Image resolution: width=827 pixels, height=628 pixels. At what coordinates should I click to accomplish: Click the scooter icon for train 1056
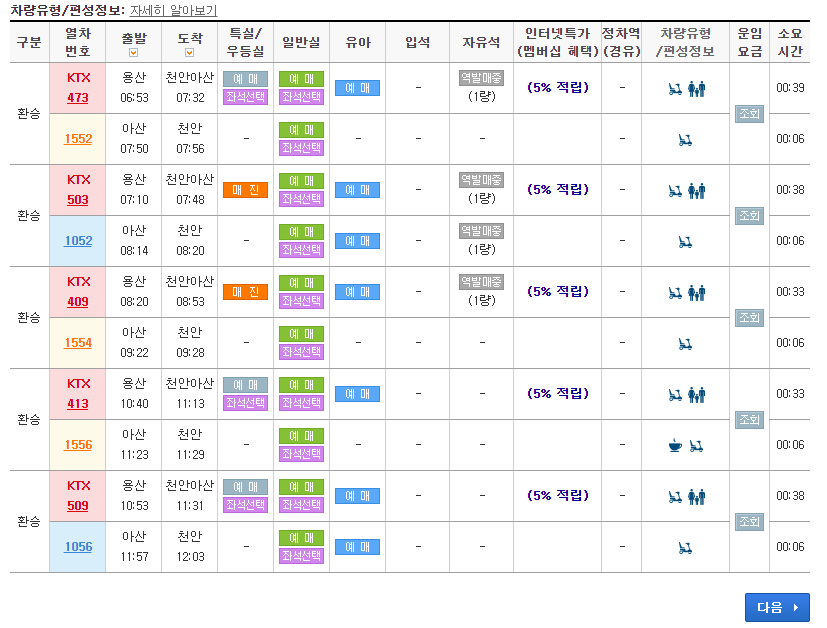tap(685, 546)
